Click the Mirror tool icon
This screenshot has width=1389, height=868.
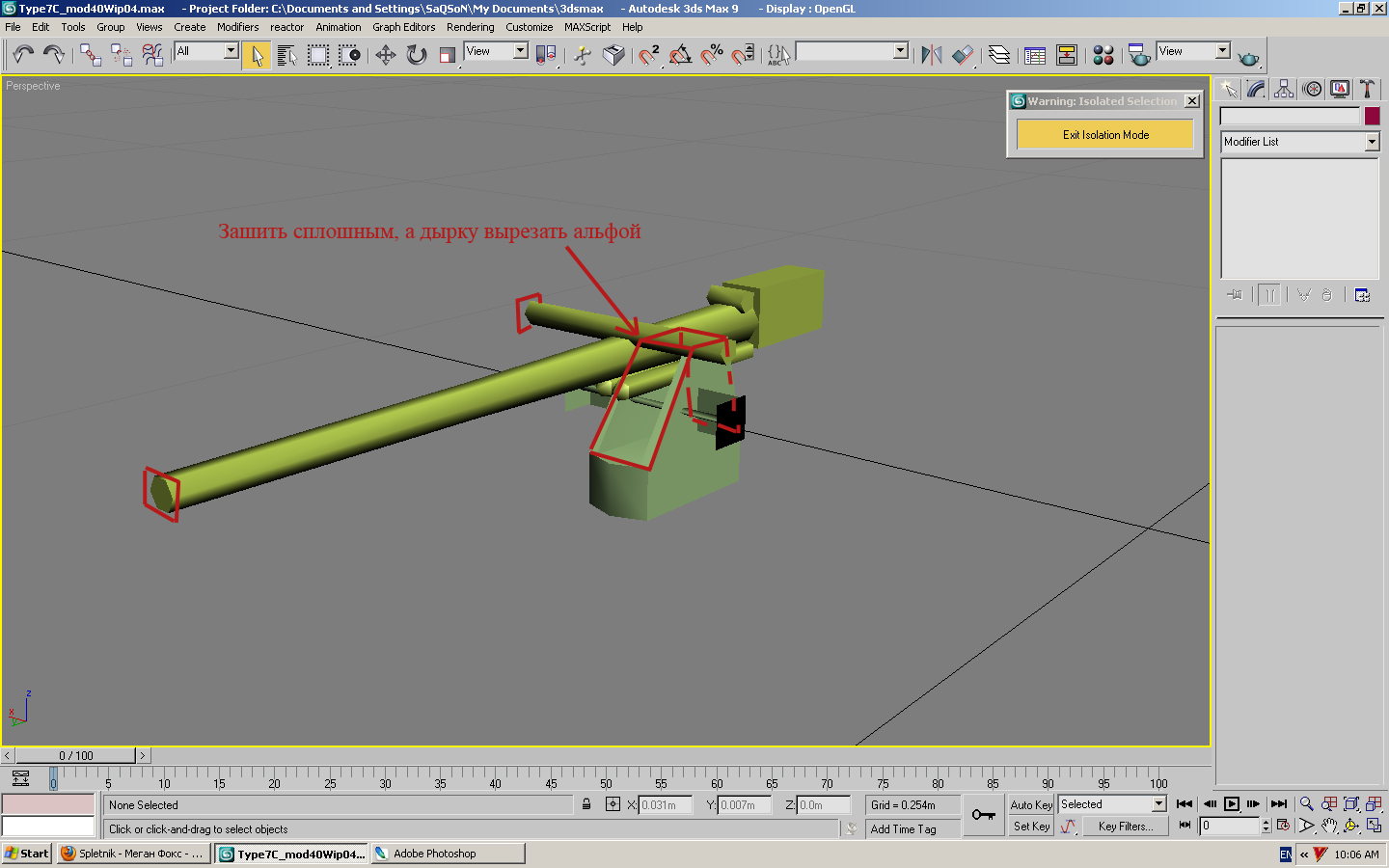click(931, 55)
